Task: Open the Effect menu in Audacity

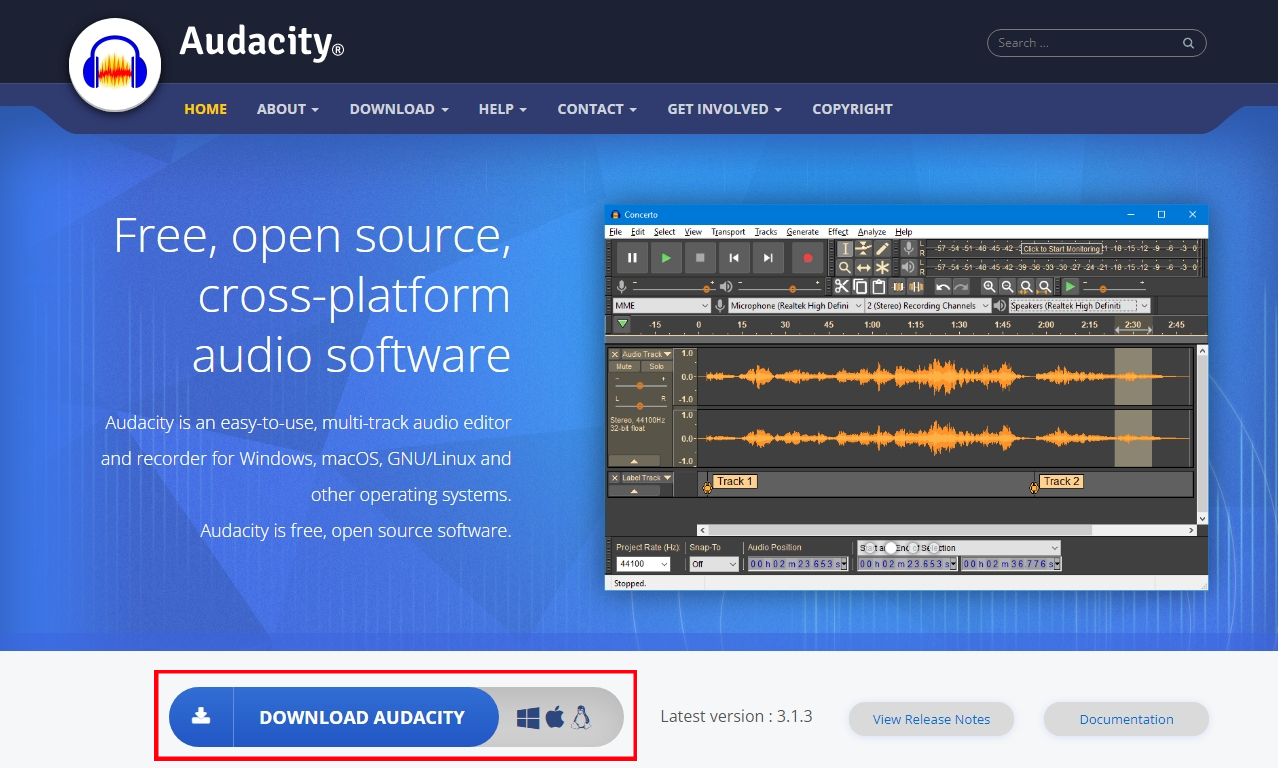Action: click(837, 231)
